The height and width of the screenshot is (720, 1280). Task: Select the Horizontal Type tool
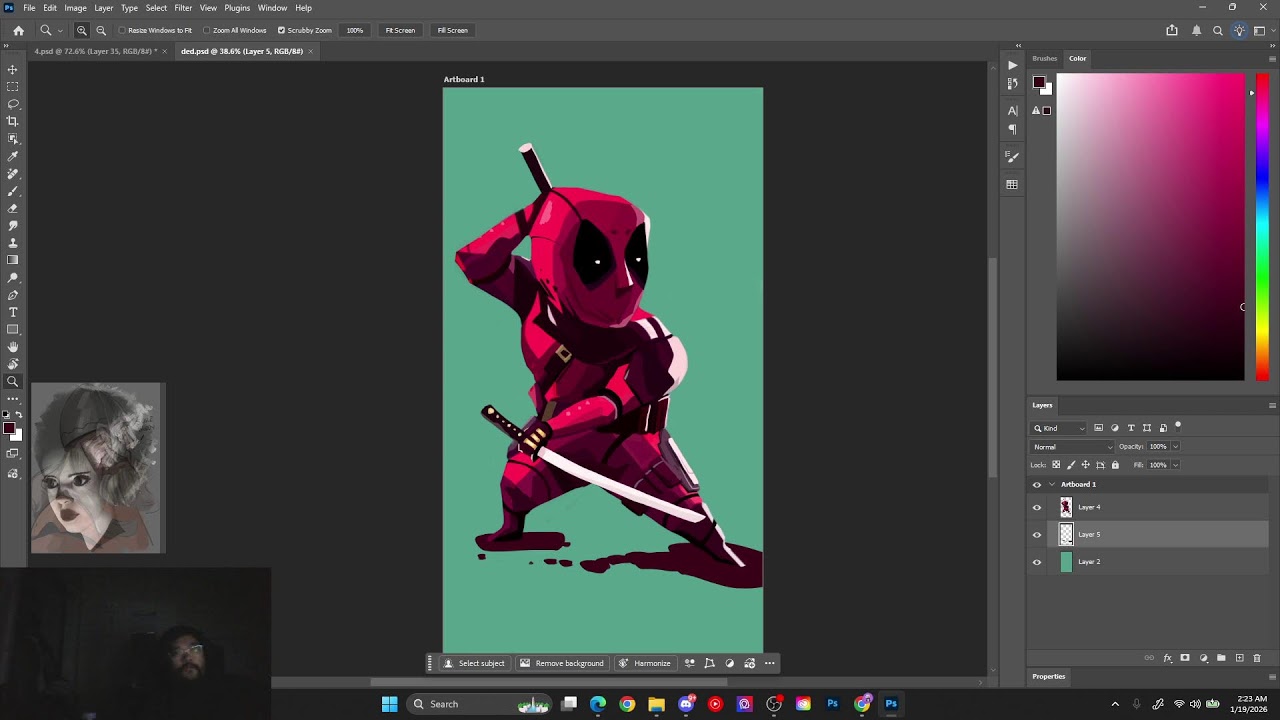[x=13, y=312]
